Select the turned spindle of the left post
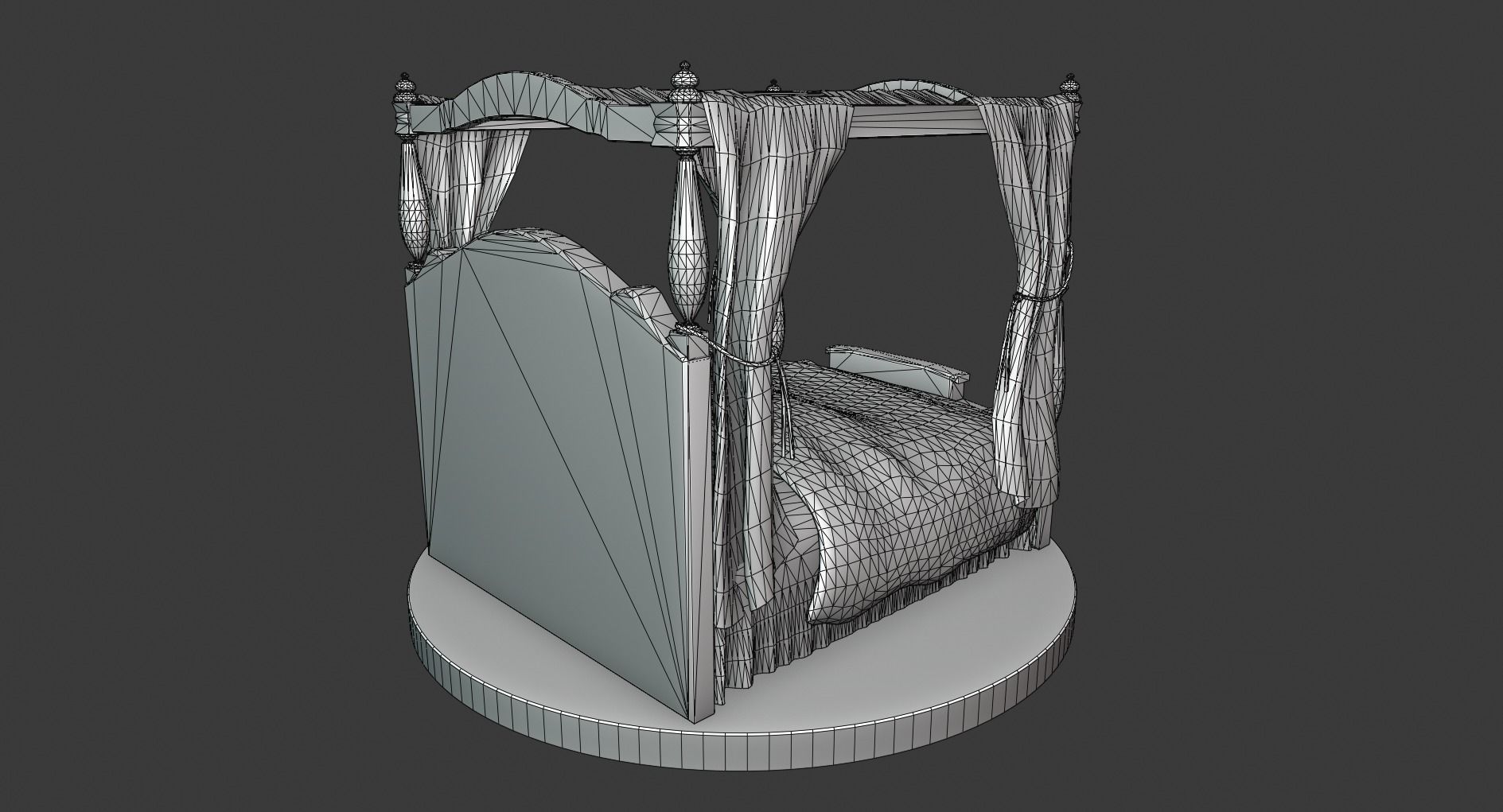Image resolution: width=1503 pixels, height=812 pixels. (x=414, y=200)
